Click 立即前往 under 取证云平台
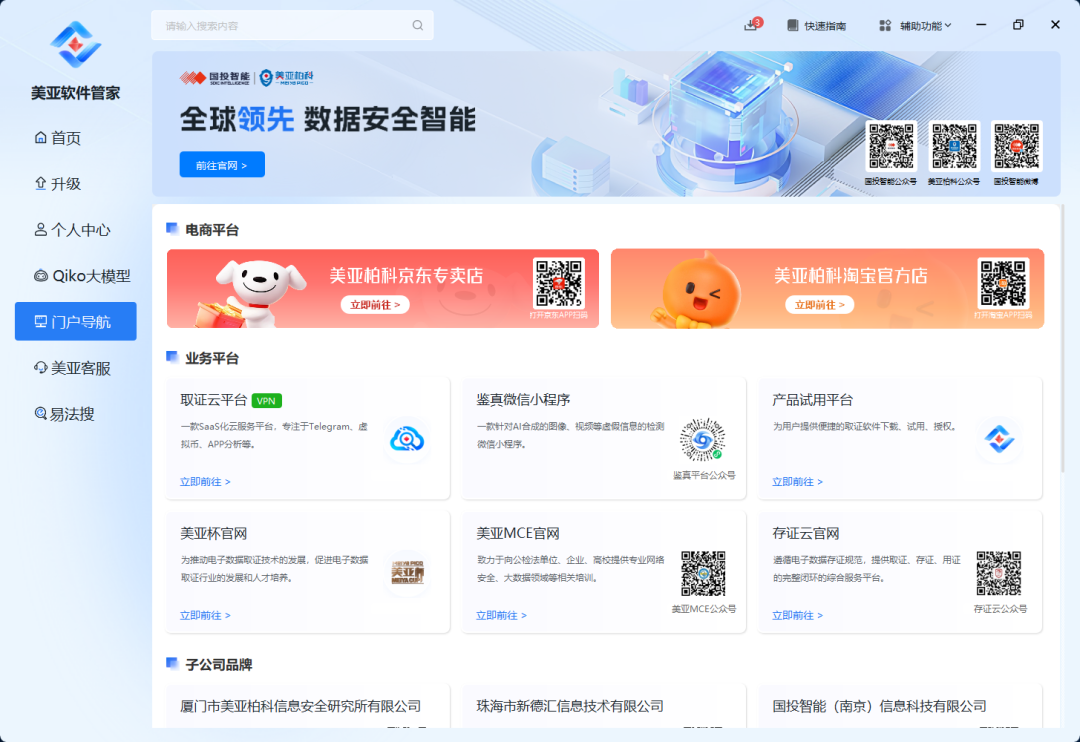Screen dimensions: 1080x742 click(205, 482)
